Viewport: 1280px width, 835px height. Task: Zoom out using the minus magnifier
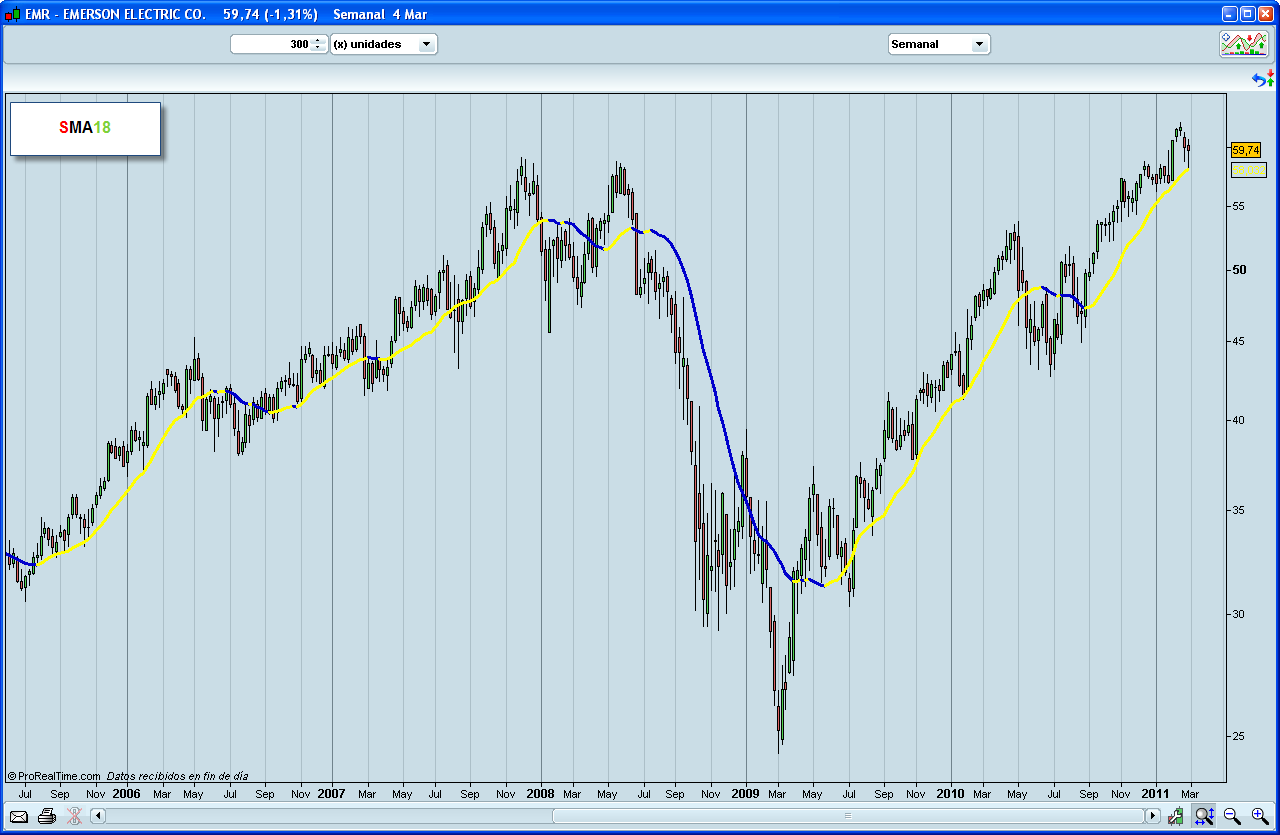pyautogui.click(x=1230, y=816)
